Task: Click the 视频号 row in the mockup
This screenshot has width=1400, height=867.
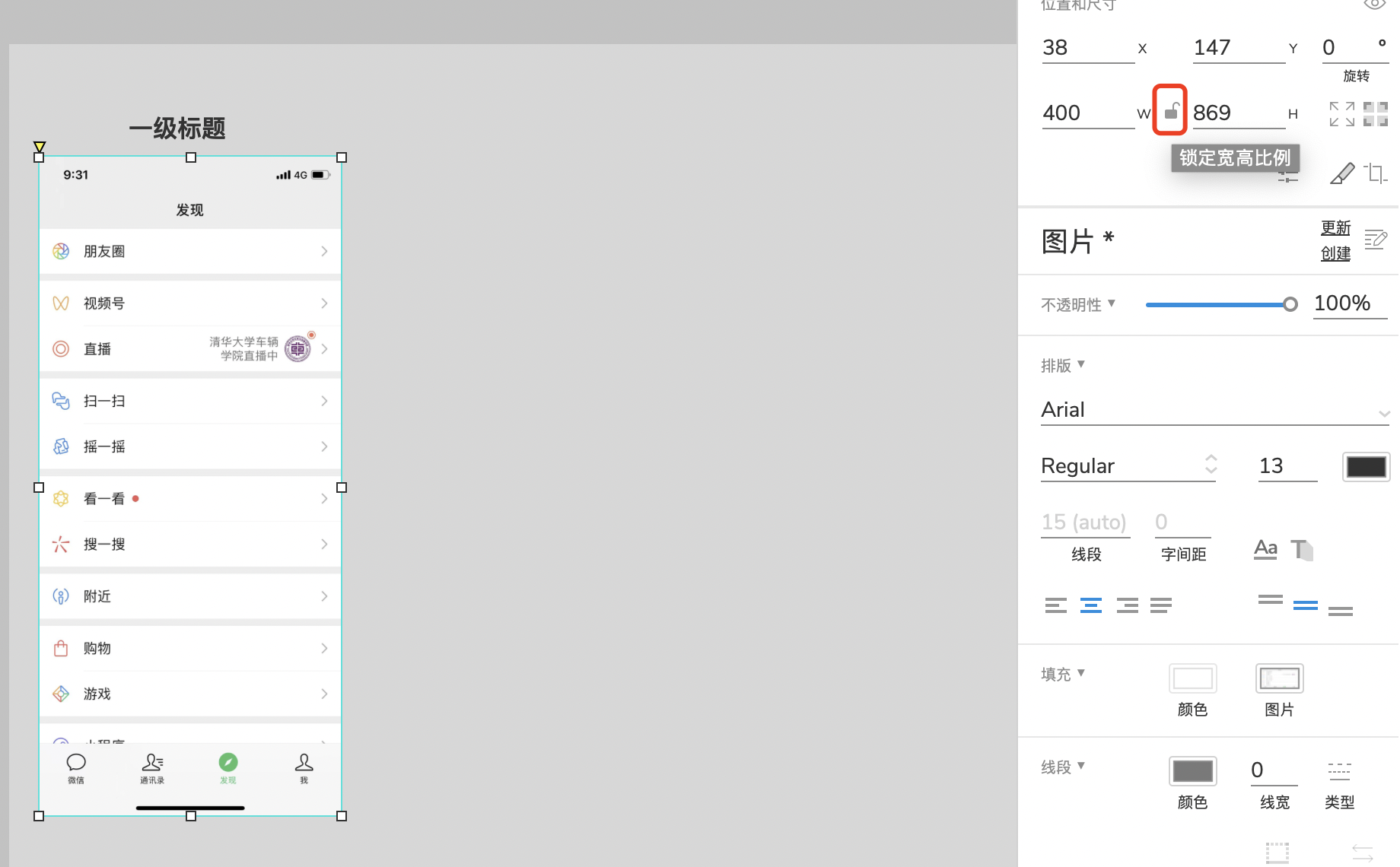Action: click(190, 303)
